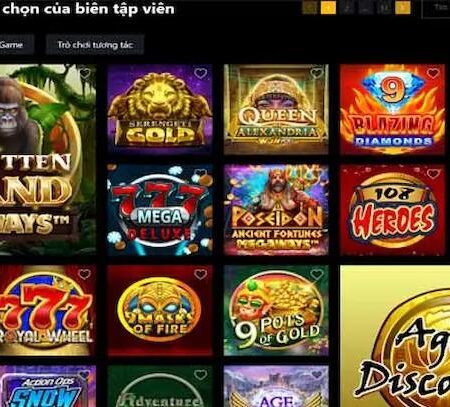
Task: Mark Blazing Diamonds as favorite with heart
Action: (x=433, y=73)
